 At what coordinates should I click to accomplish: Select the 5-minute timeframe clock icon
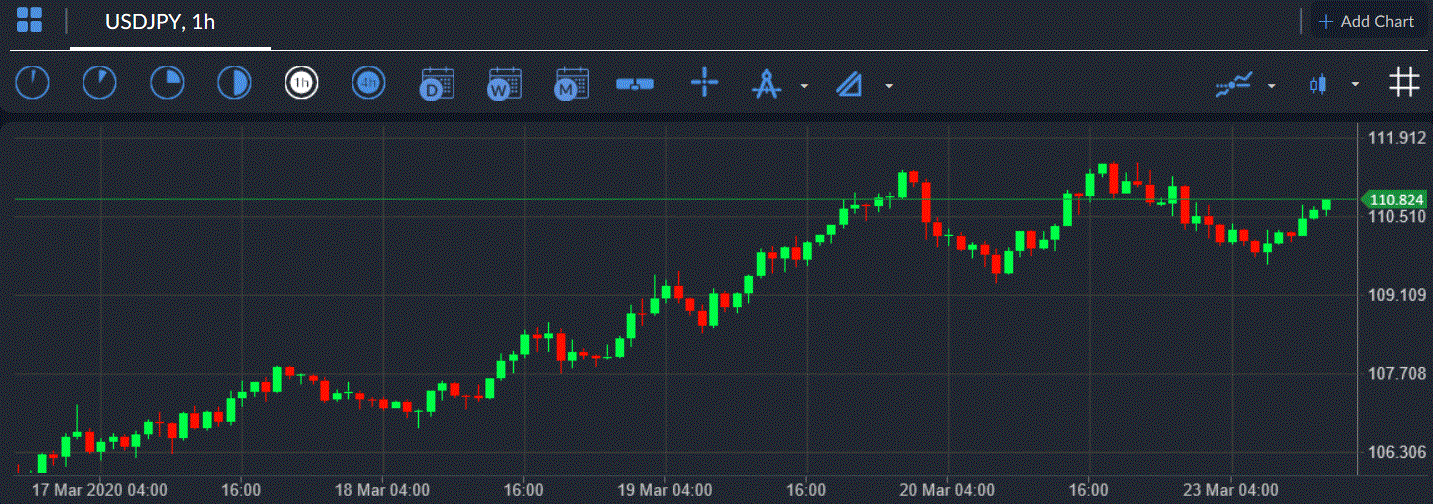99,83
